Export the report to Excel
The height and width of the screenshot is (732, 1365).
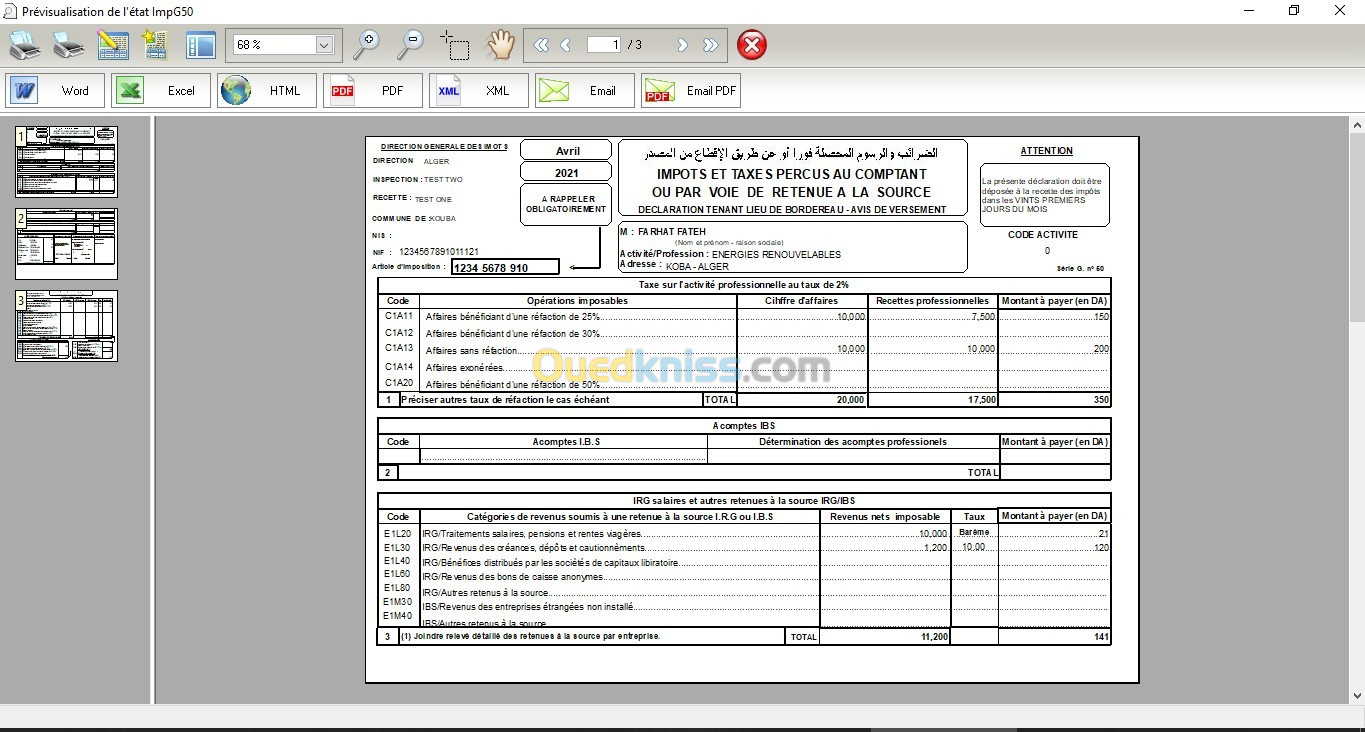click(161, 90)
